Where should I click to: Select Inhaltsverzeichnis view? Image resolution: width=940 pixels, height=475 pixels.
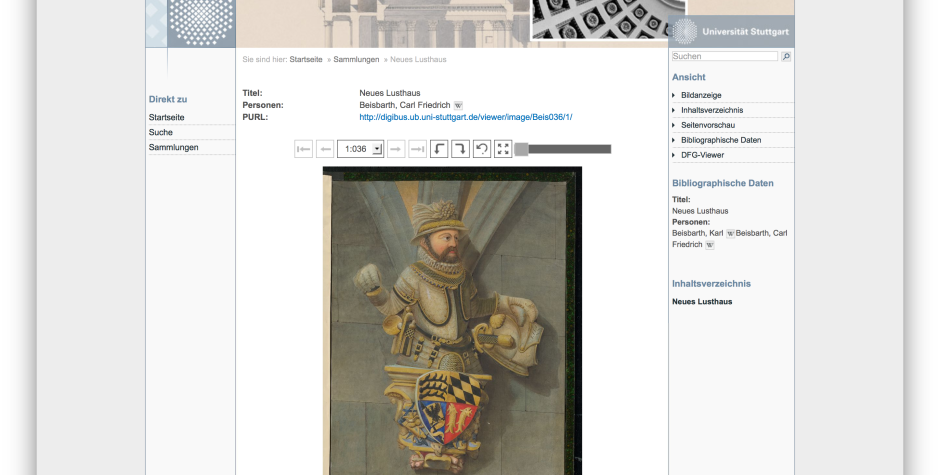tap(712, 110)
